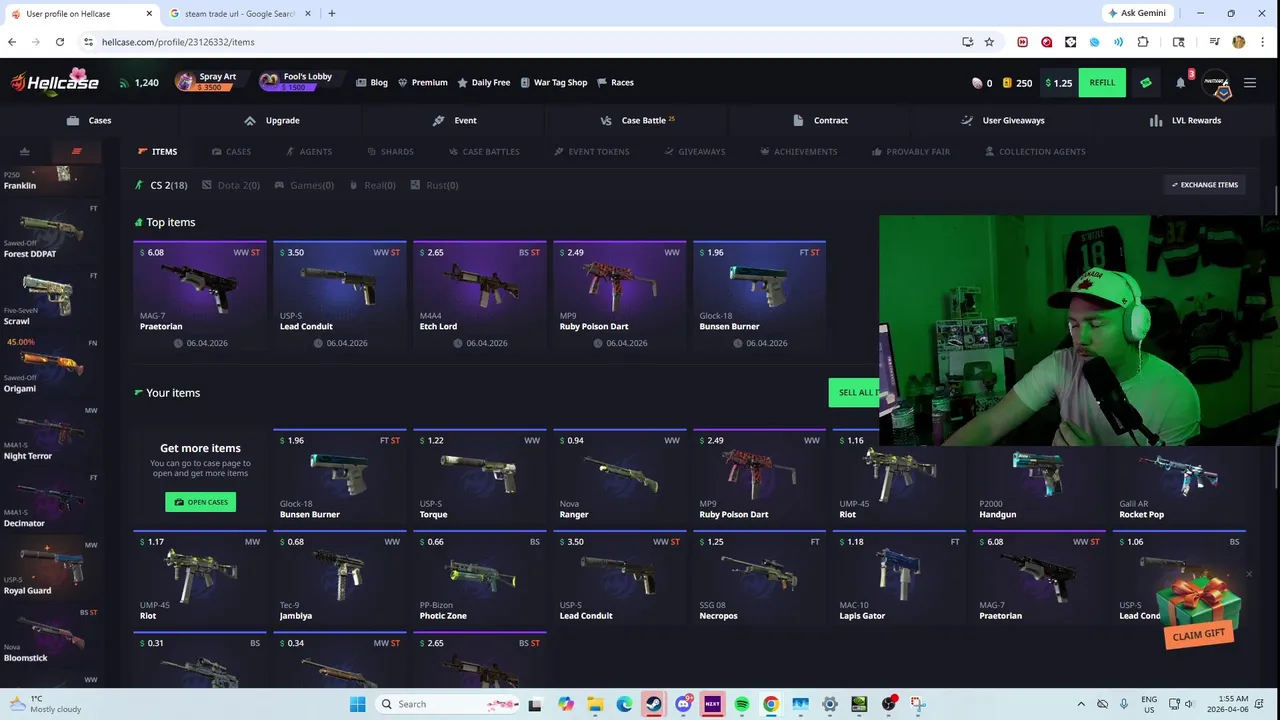Open the Contract navigation item
This screenshot has width=1280, height=720.
click(820, 120)
